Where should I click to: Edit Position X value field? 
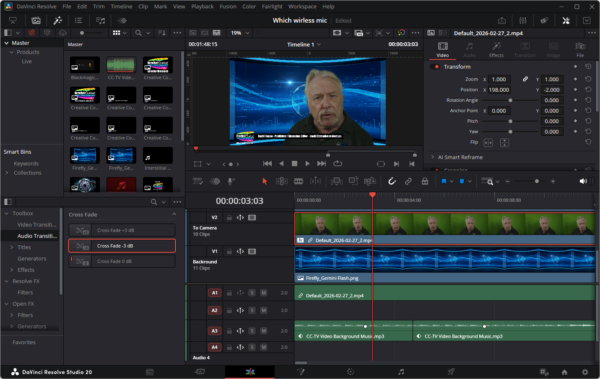[499, 90]
